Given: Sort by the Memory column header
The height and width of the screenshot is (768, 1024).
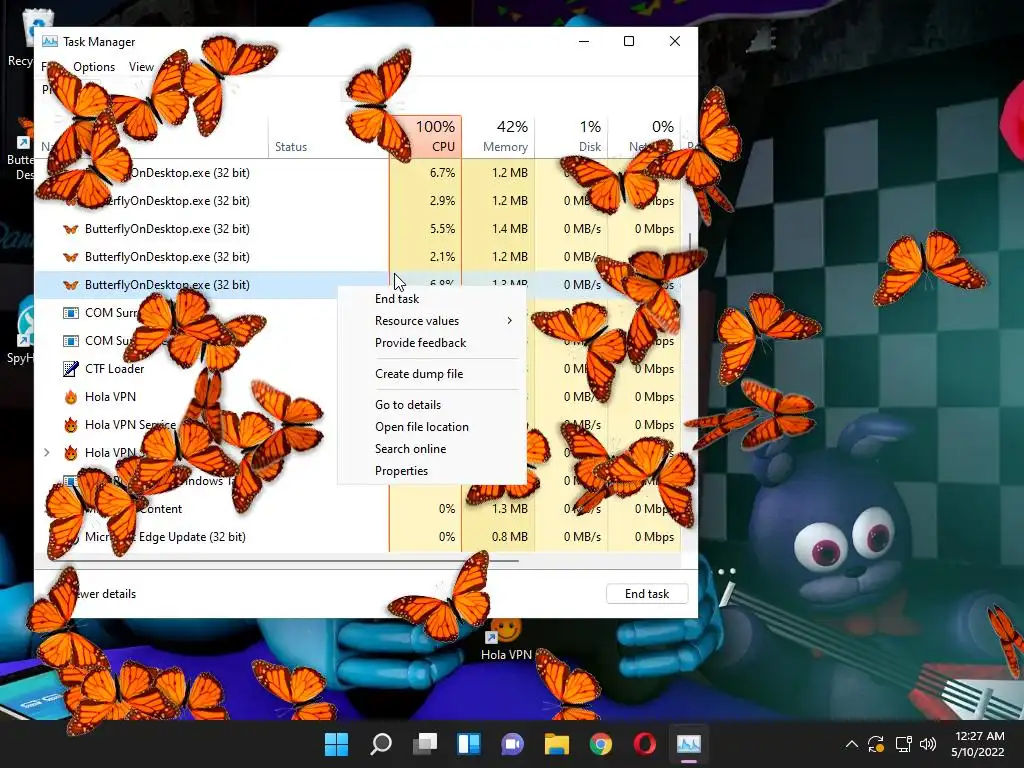Looking at the screenshot, I should click(498, 137).
